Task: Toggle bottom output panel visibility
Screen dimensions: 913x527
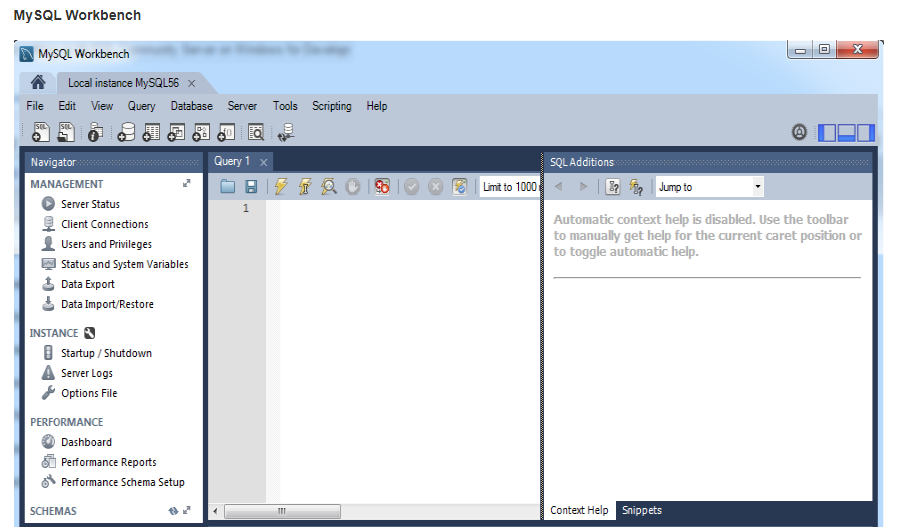Action: click(846, 133)
